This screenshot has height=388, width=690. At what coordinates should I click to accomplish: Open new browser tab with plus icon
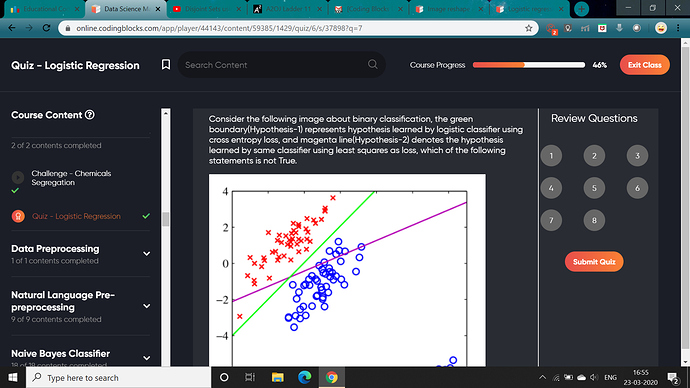click(581, 9)
